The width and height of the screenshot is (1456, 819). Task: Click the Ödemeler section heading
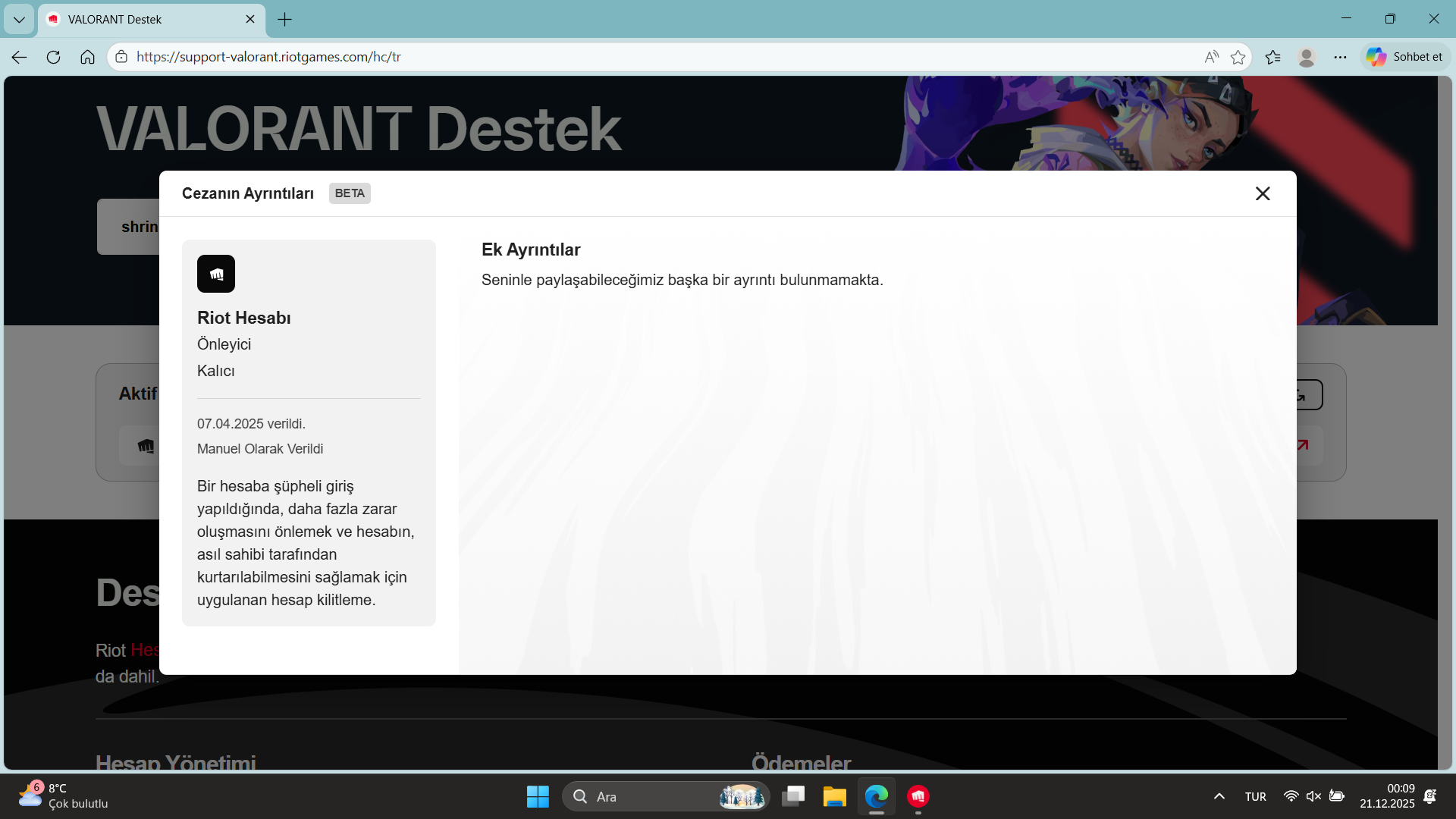802,762
